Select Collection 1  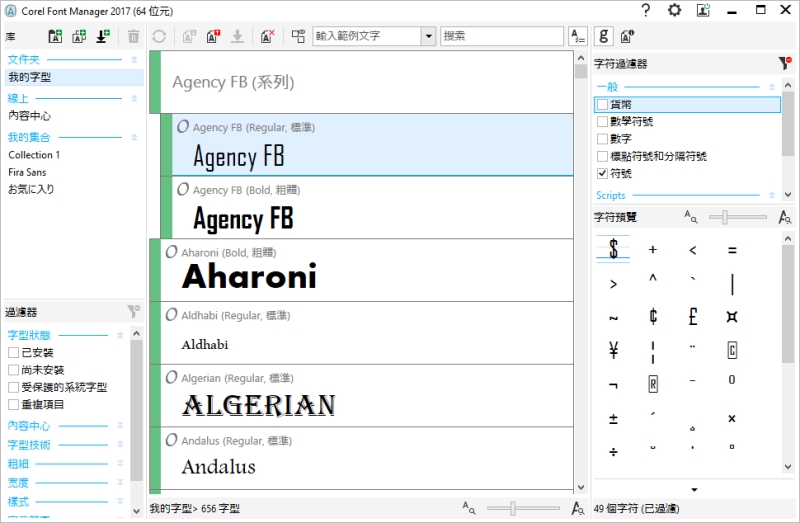(x=34, y=155)
